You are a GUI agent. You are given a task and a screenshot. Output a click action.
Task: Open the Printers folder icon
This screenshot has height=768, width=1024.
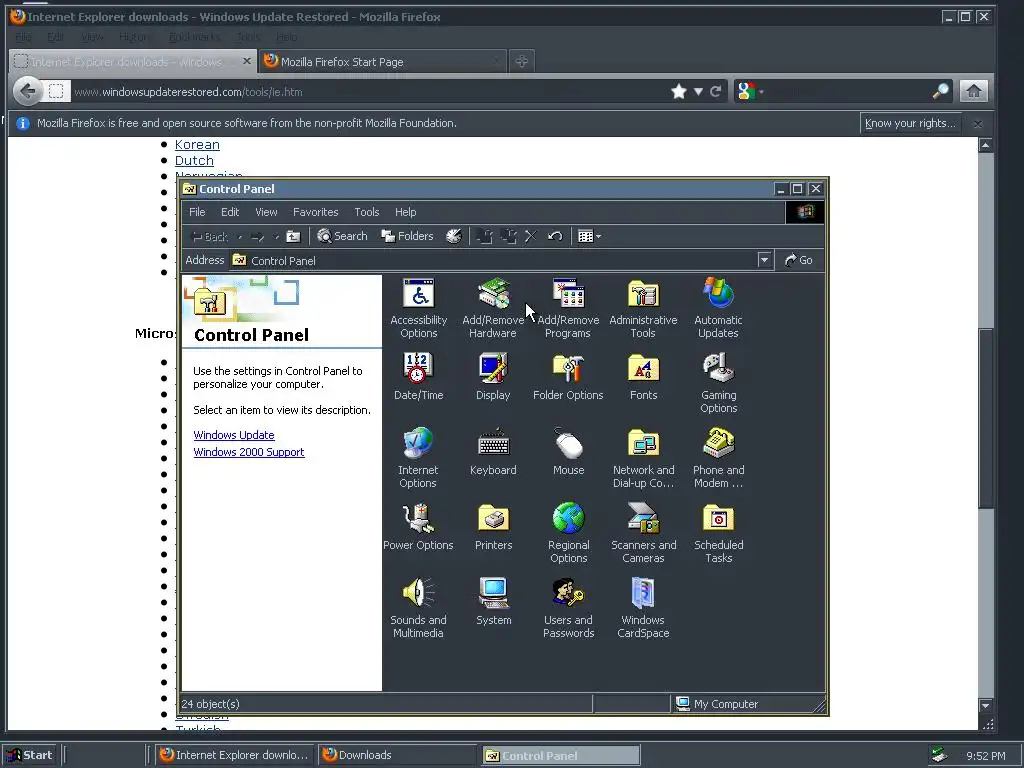coord(493,527)
